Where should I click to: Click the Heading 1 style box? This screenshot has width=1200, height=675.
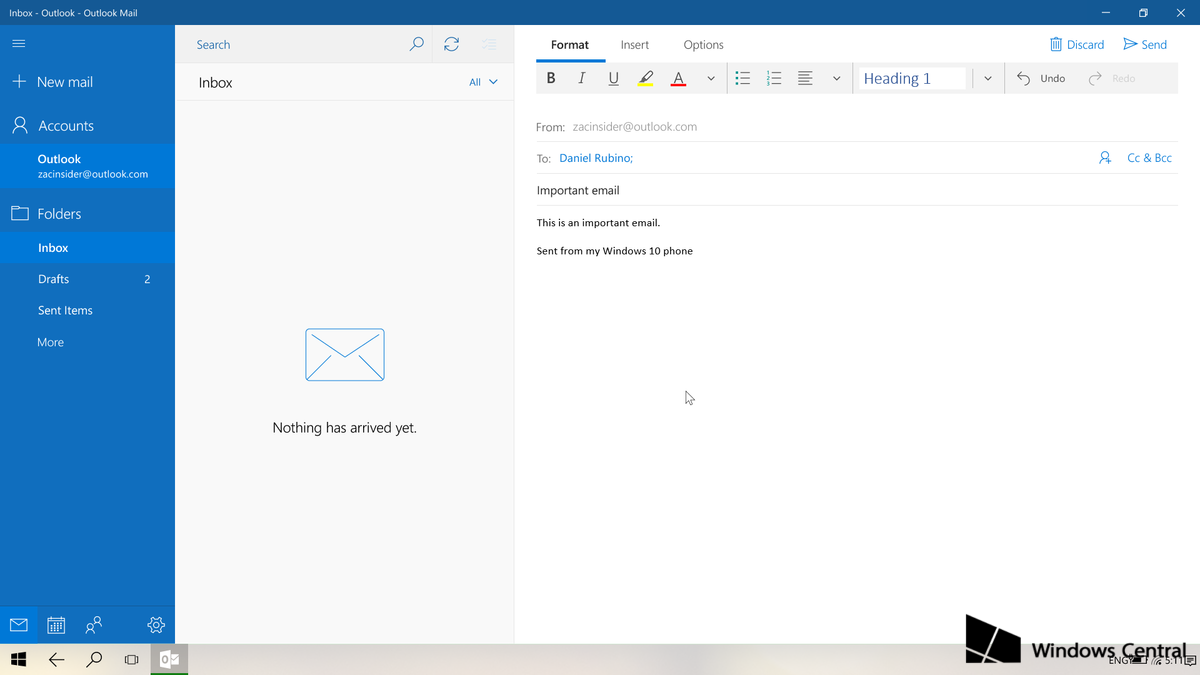click(x=912, y=78)
